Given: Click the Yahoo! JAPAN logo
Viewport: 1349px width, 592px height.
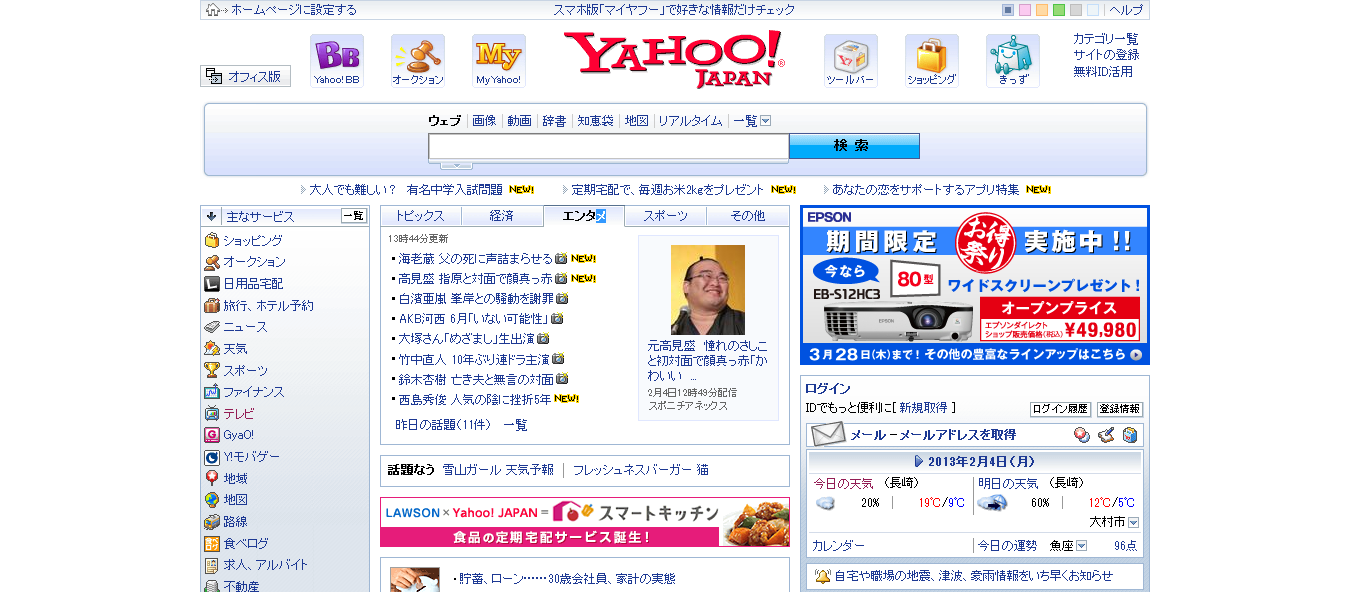Looking at the screenshot, I should 674,59.
